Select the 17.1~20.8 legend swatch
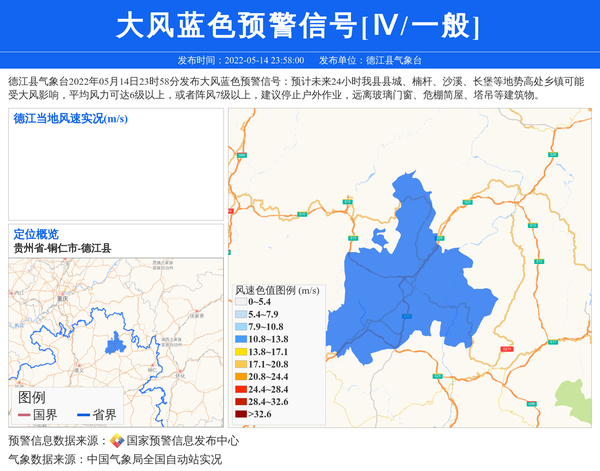The height and width of the screenshot is (471, 600). (x=240, y=365)
